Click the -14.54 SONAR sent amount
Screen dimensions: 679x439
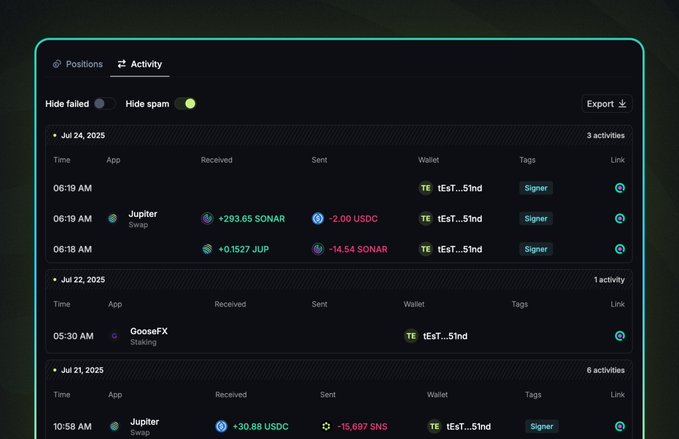[358, 249]
